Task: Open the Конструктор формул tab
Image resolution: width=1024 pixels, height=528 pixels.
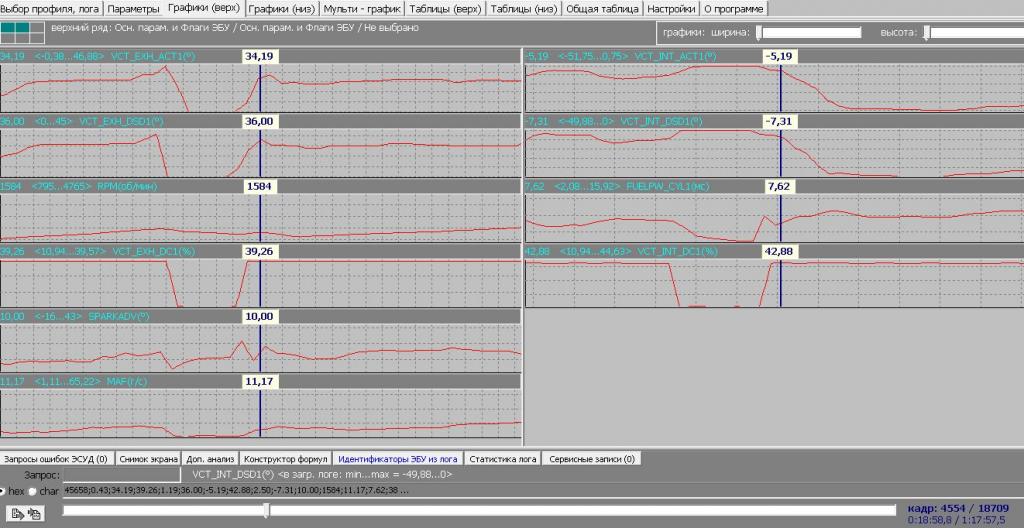Action: [x=286, y=459]
